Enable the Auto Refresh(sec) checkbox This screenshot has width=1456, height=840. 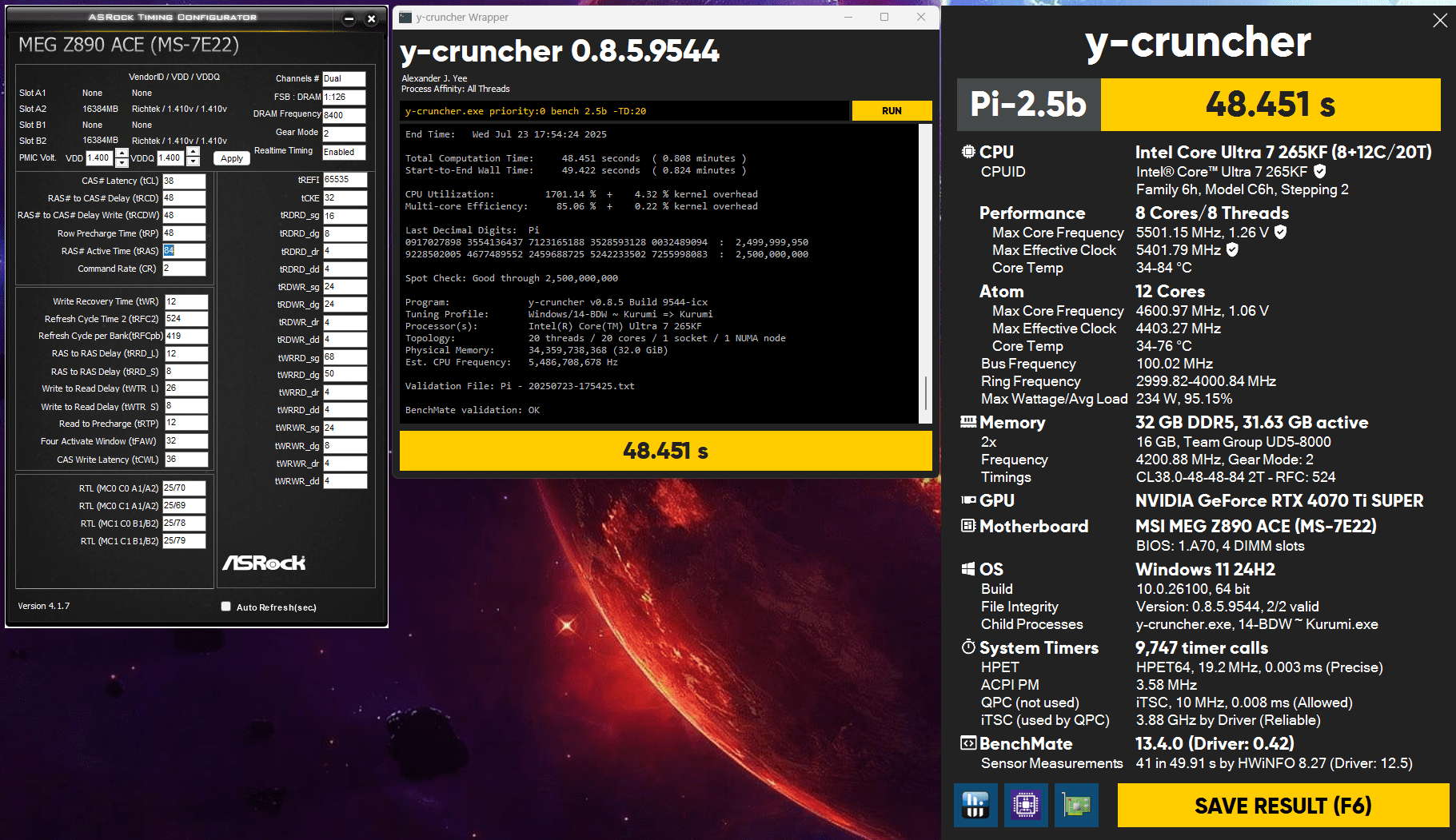coord(226,607)
